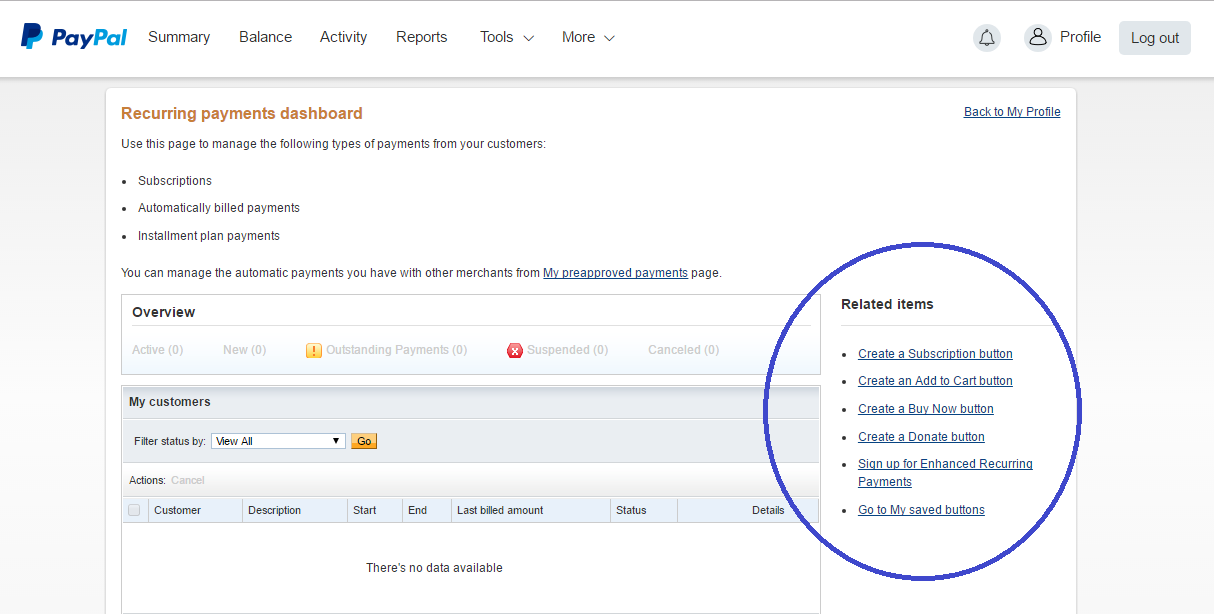1214x614 pixels.
Task: Click the yellow Outstanding Payments warning icon
Action: click(314, 350)
